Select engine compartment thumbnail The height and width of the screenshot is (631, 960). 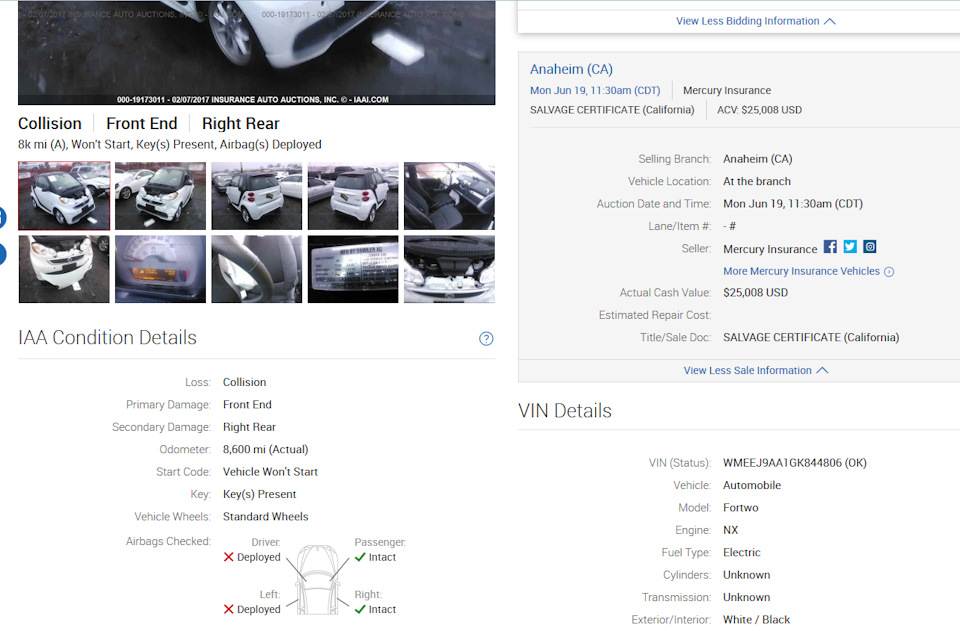[449, 269]
